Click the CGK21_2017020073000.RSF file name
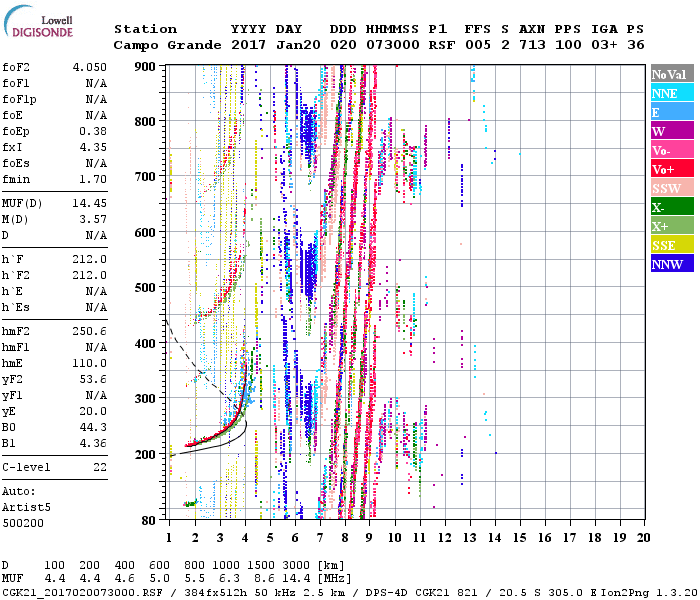 (x=82, y=593)
